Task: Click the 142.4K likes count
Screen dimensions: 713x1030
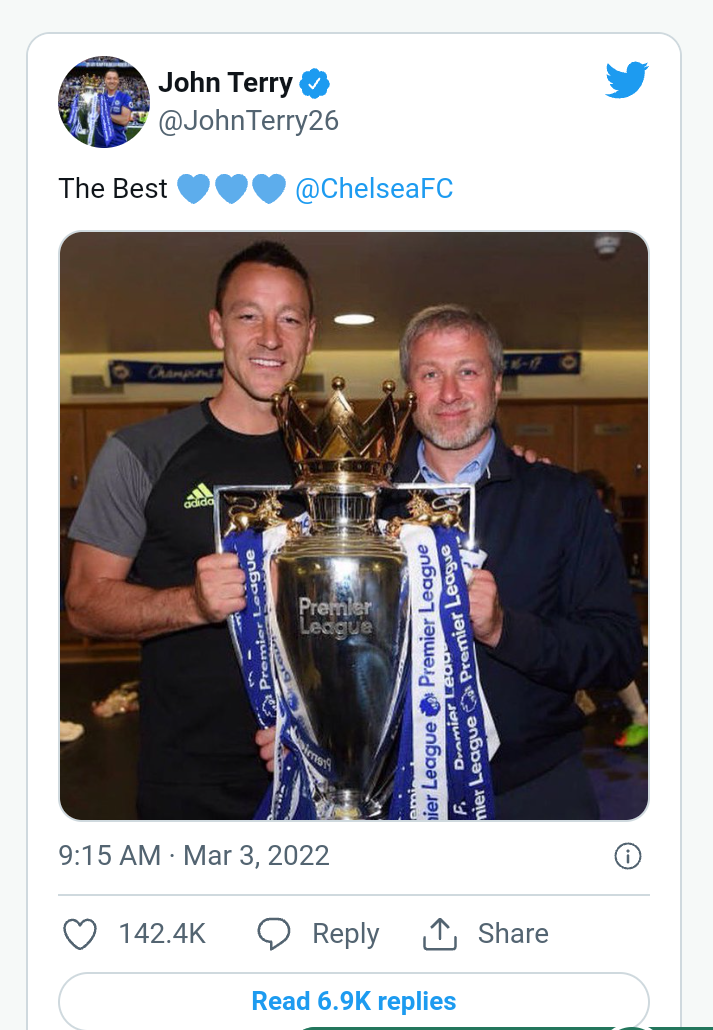Action: coord(162,934)
